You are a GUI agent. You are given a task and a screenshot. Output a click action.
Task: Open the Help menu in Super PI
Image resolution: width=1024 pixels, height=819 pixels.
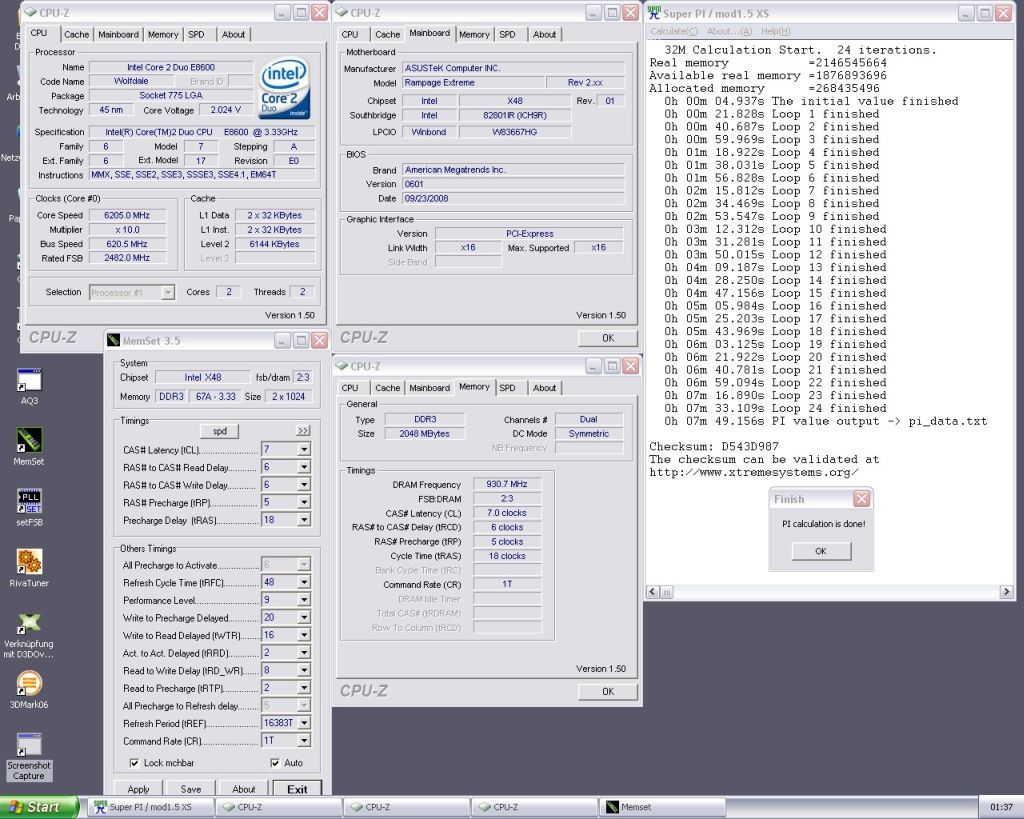(x=776, y=31)
